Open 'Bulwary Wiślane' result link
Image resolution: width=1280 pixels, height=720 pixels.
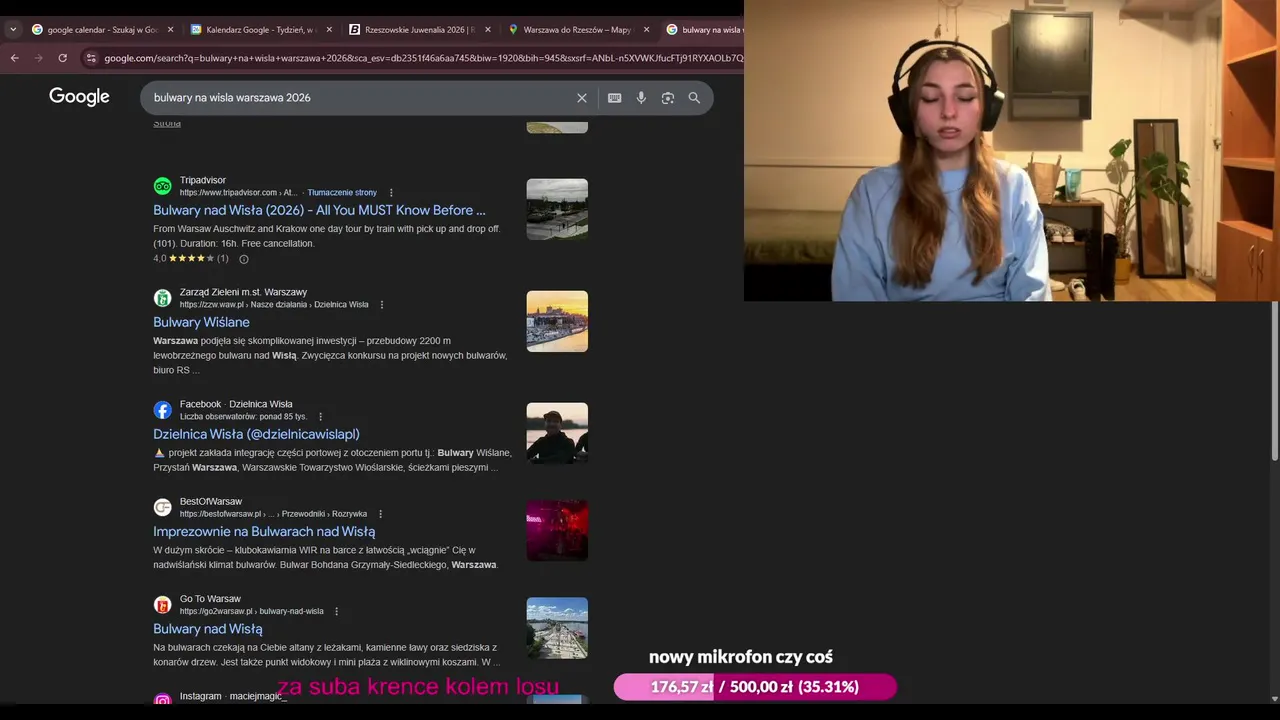pos(201,322)
